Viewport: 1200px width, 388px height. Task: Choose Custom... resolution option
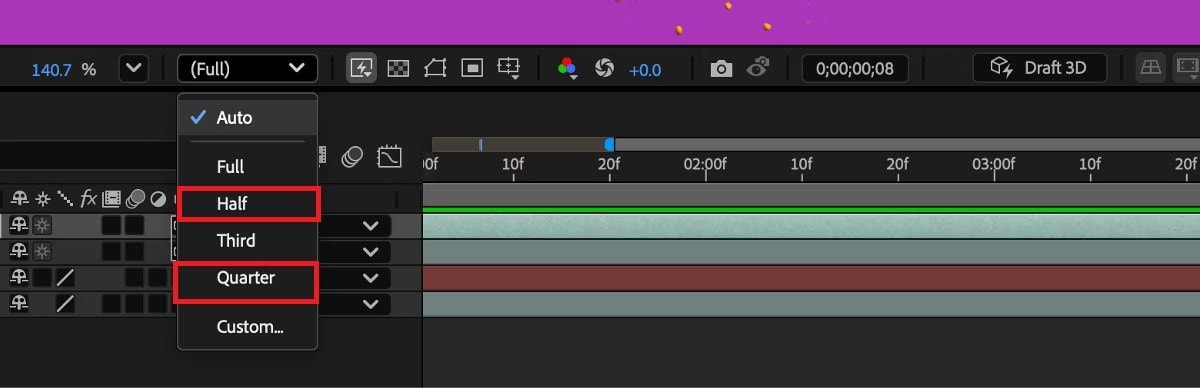[x=250, y=326]
